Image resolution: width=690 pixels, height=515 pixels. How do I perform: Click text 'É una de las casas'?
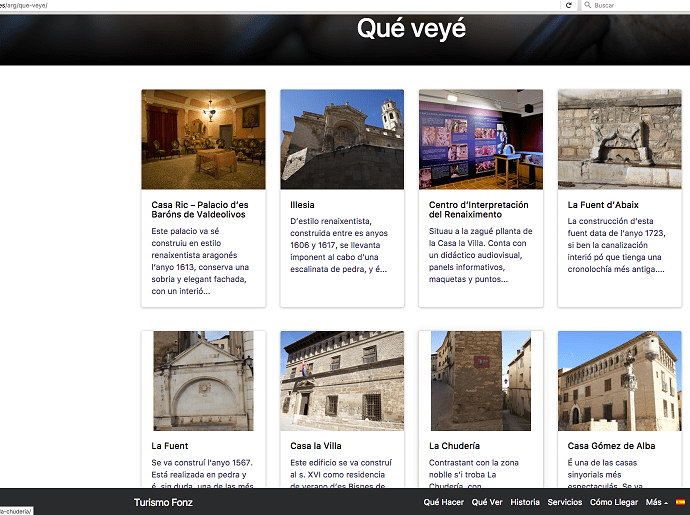pyautogui.click(x=602, y=463)
